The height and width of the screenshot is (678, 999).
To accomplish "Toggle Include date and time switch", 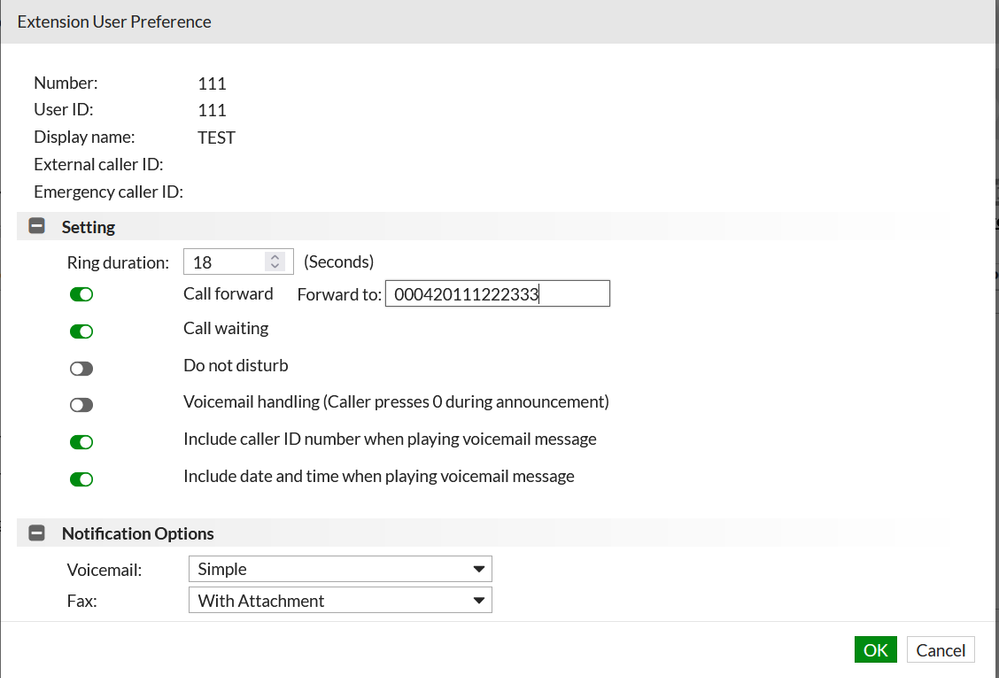I will (x=81, y=479).
